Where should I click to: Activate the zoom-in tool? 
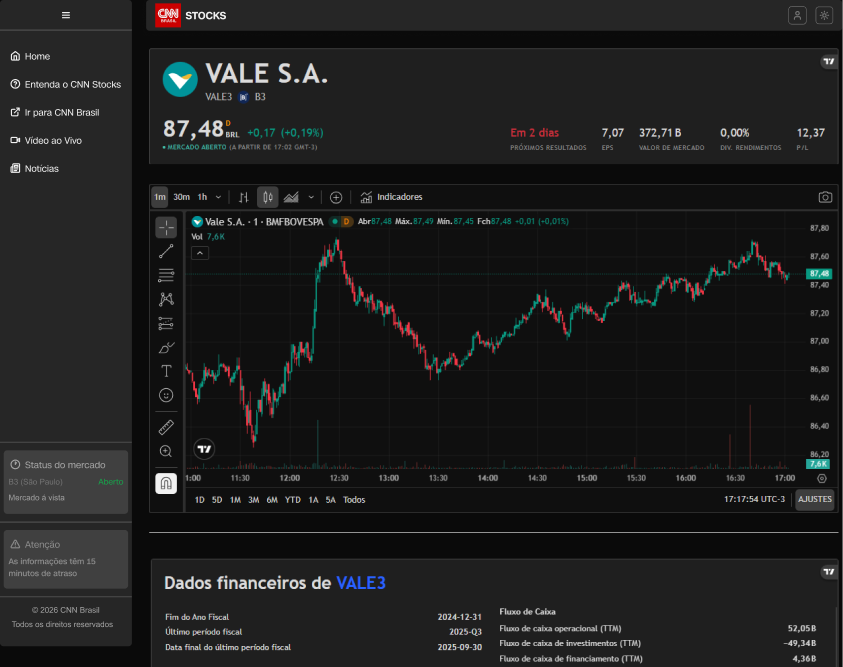point(166,451)
